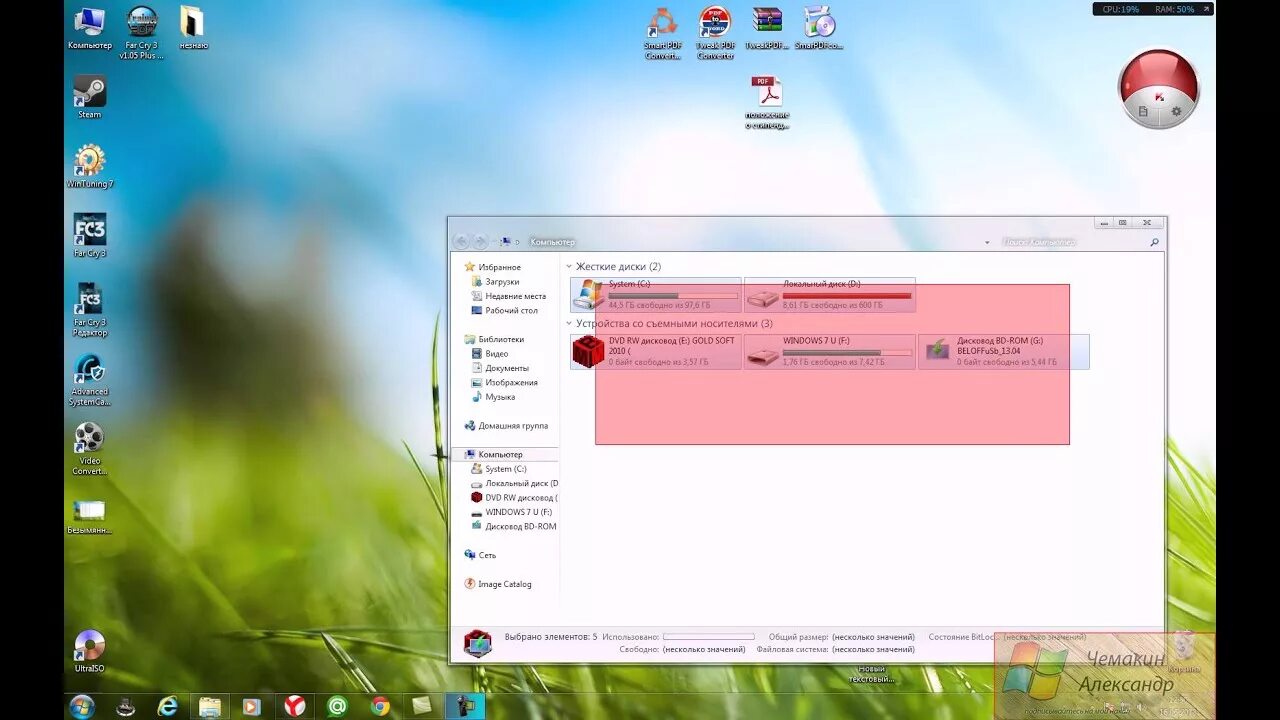The image size is (1280, 720).
Task: Open the Tweak PDF Converter desktop icon
Action: (x=715, y=22)
